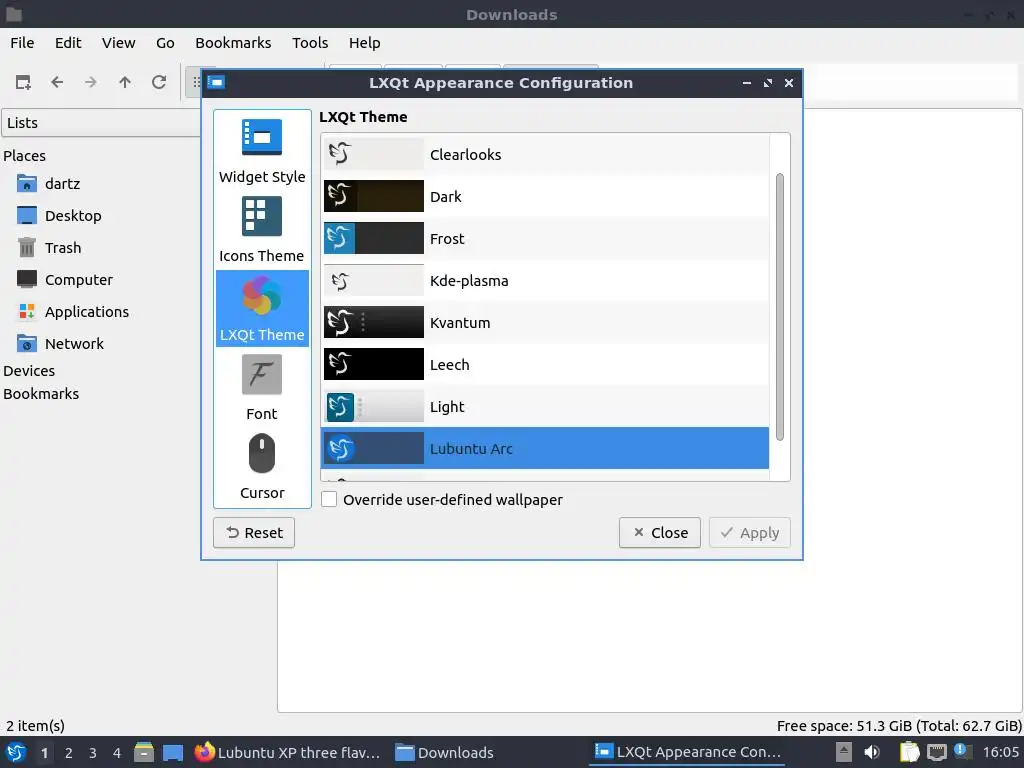Open the Bookmarks menu

tap(233, 43)
